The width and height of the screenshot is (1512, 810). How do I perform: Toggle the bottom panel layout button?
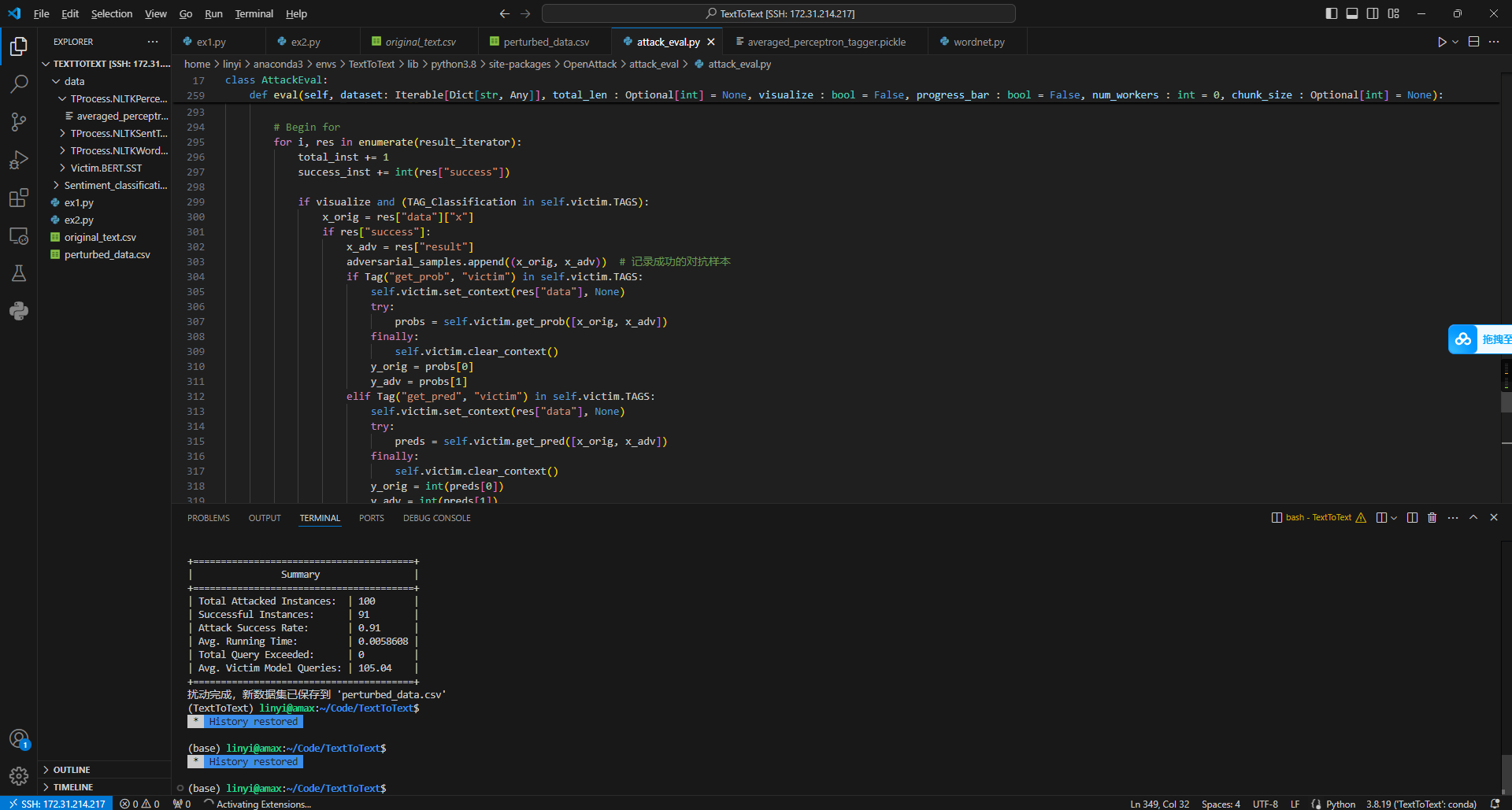pyautogui.click(x=1352, y=13)
